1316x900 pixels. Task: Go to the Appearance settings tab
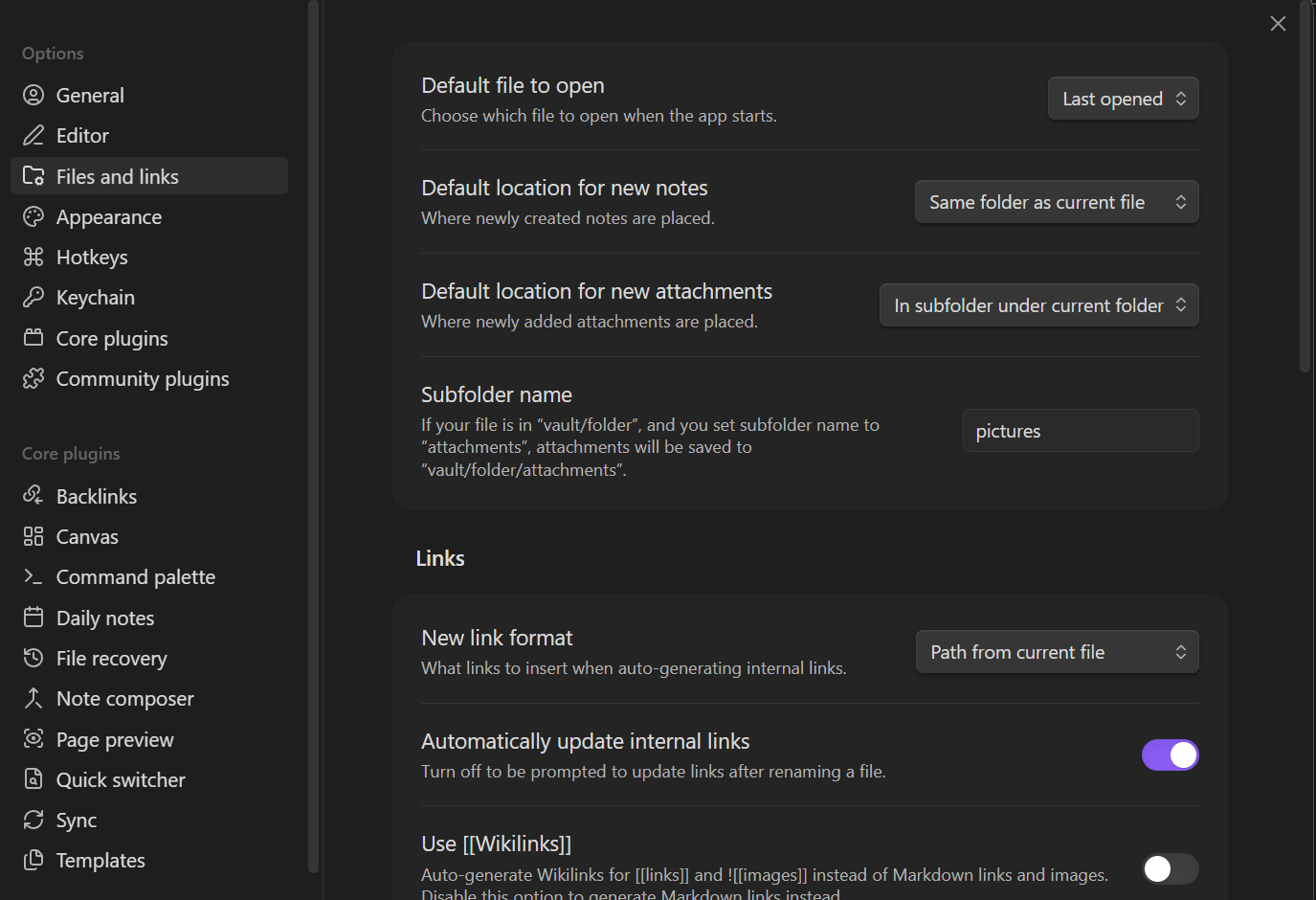click(x=149, y=216)
